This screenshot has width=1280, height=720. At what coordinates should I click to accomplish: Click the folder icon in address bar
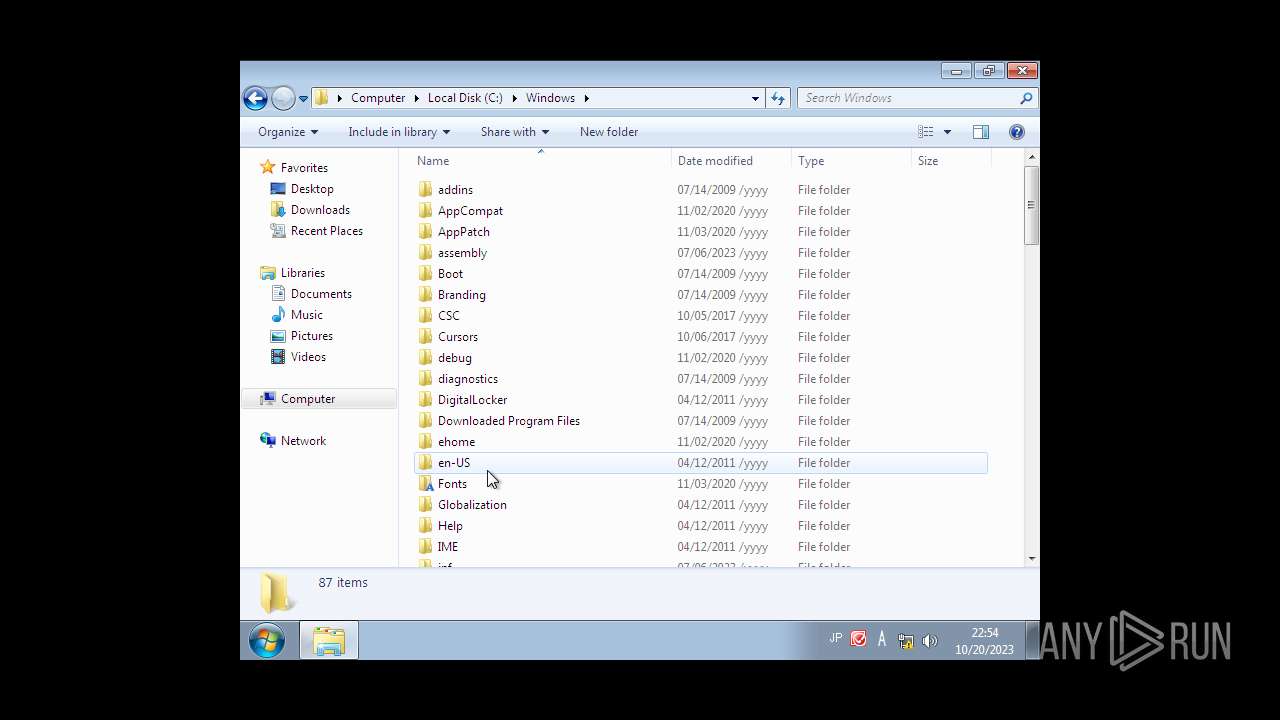click(321, 98)
